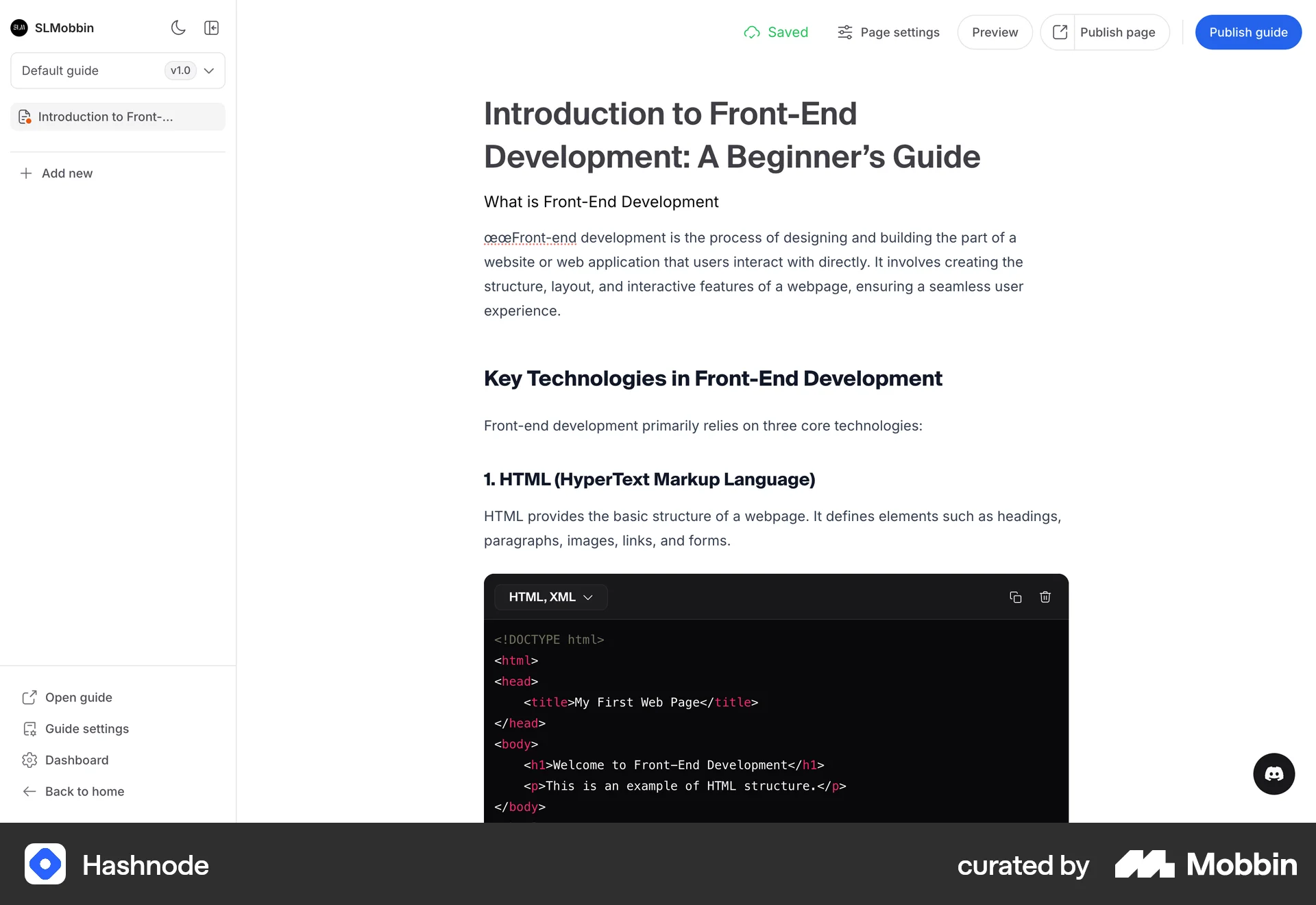Copy the code snippet with the copy icon
1316x905 pixels.
(x=1015, y=597)
